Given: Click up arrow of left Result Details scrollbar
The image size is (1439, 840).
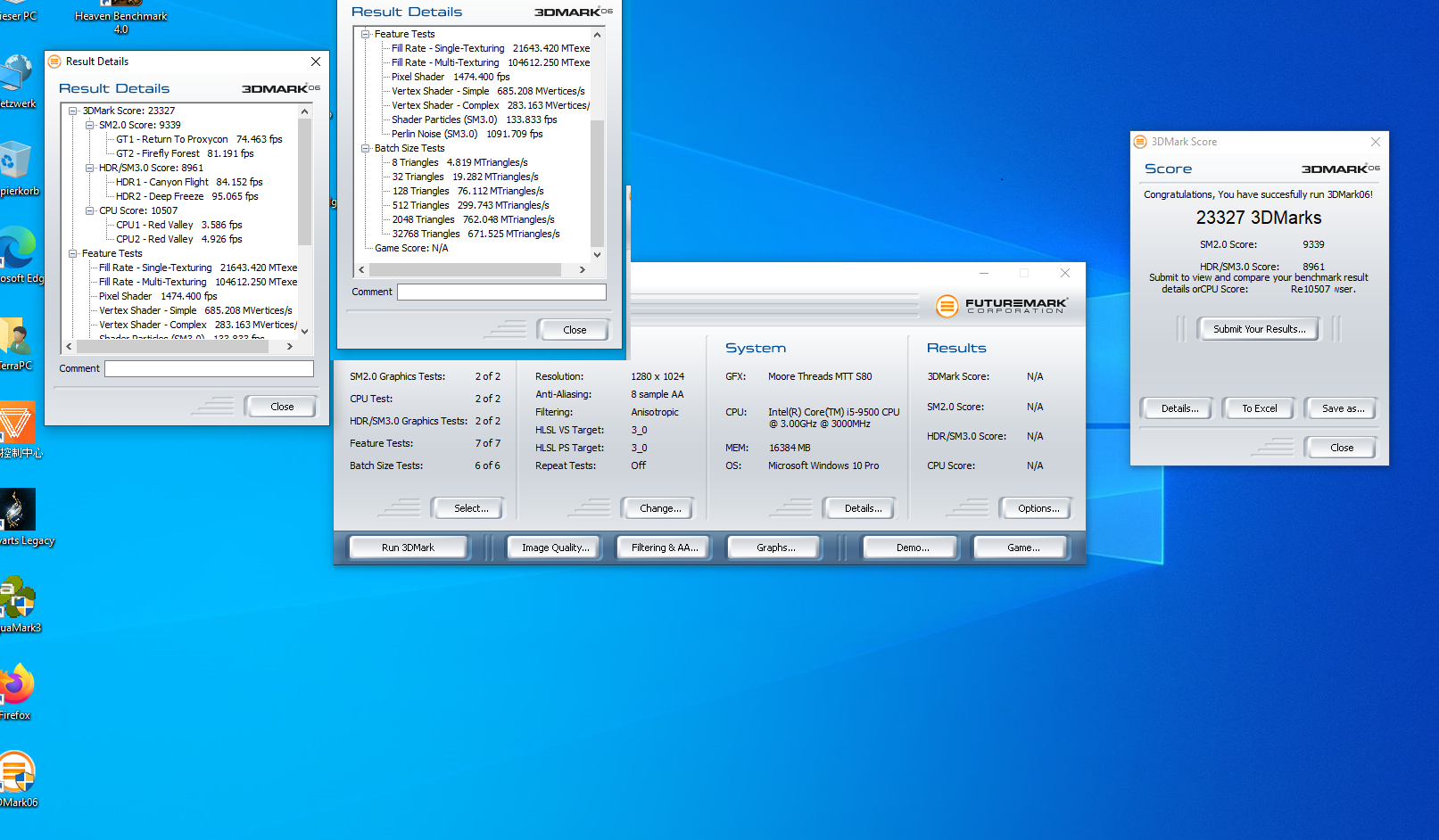Looking at the screenshot, I should [304, 111].
